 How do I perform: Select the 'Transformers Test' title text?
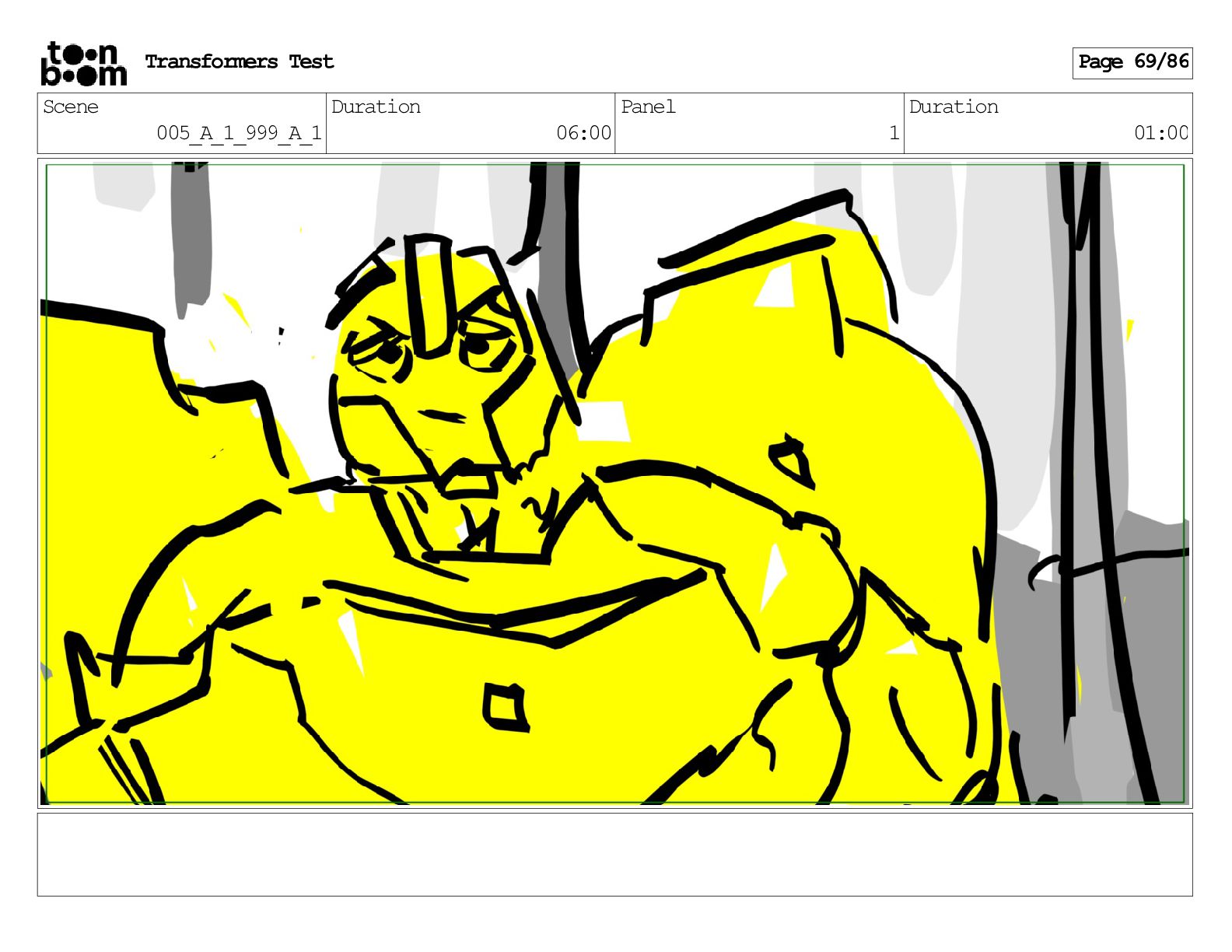240,62
